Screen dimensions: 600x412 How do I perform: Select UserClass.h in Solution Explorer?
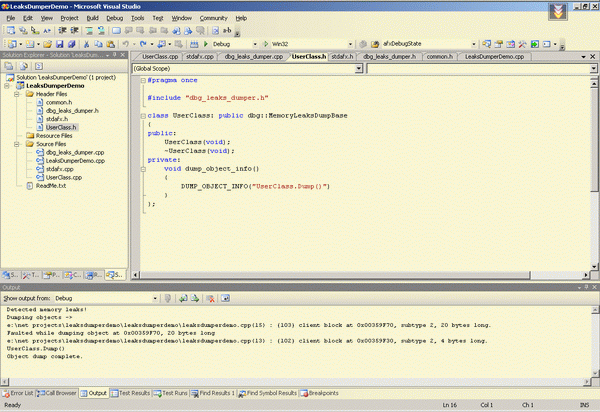(x=61, y=127)
